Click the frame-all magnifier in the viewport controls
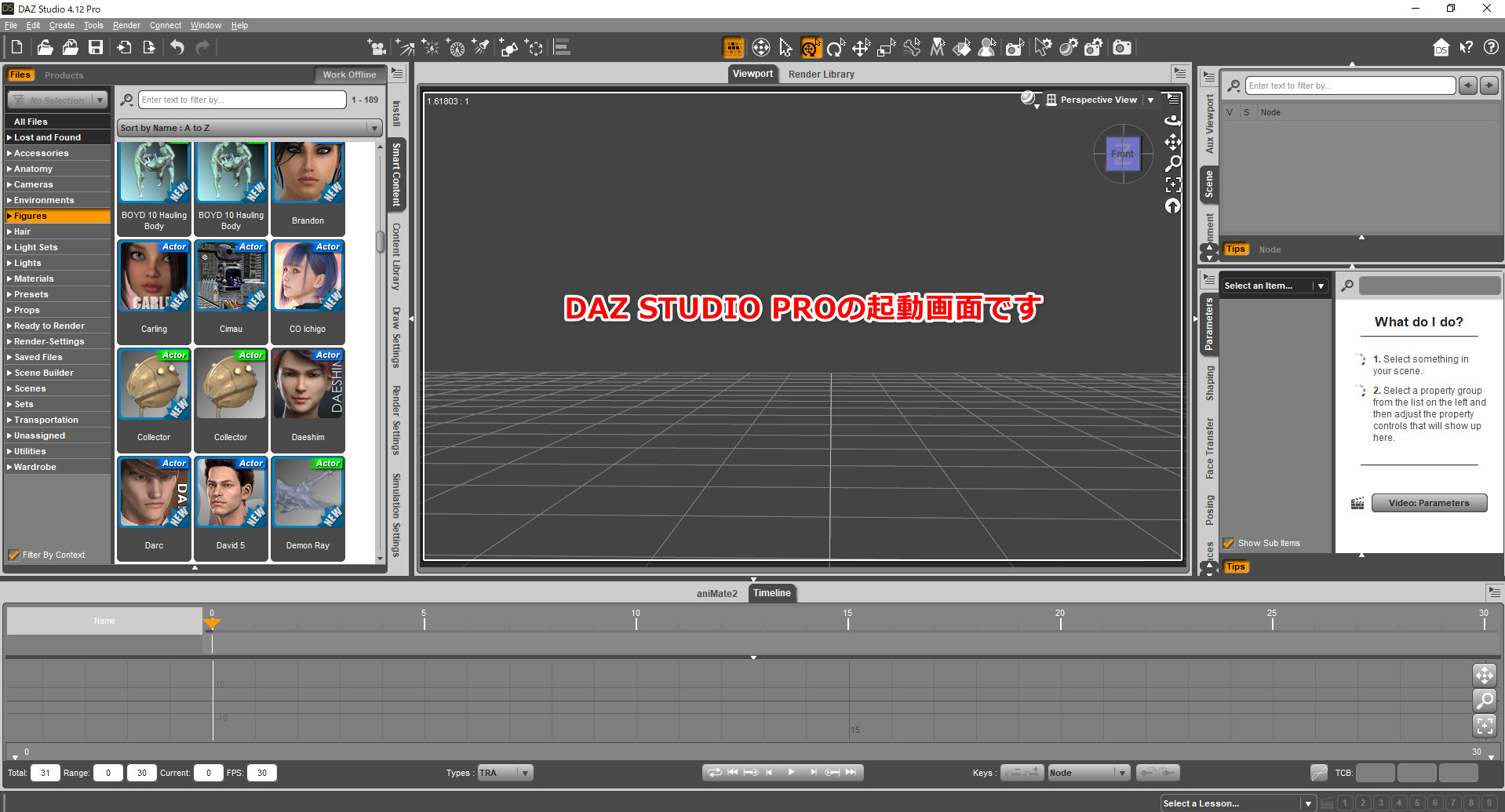The image size is (1505, 812). 1172,162
